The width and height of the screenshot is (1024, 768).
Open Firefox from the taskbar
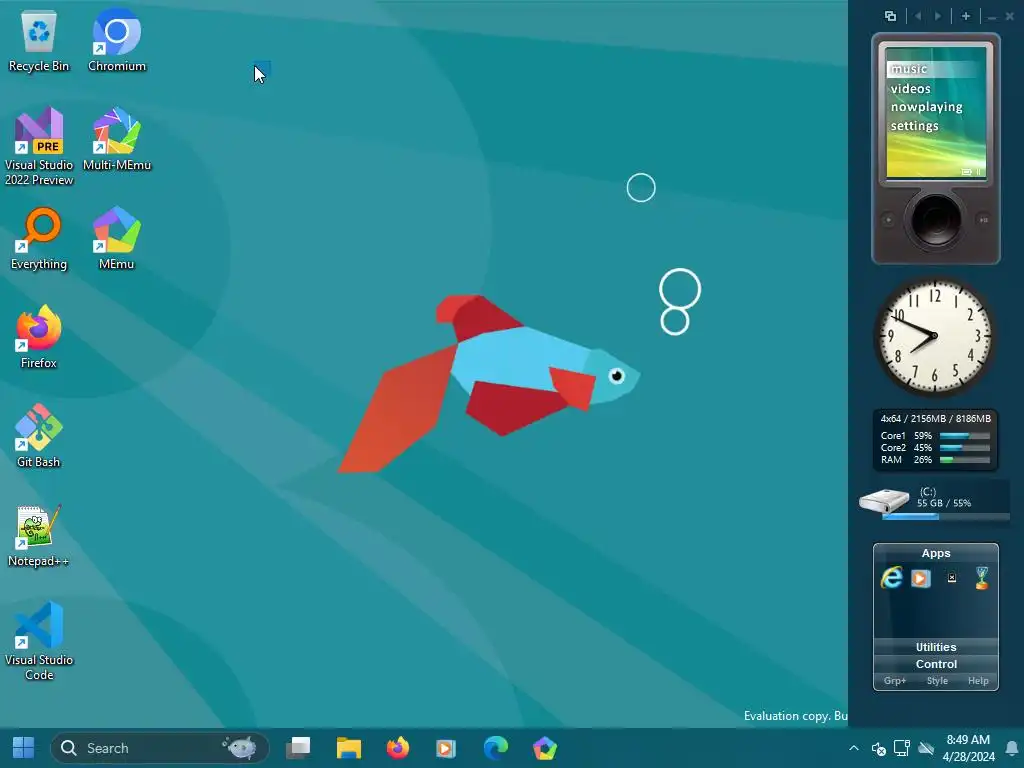click(397, 748)
